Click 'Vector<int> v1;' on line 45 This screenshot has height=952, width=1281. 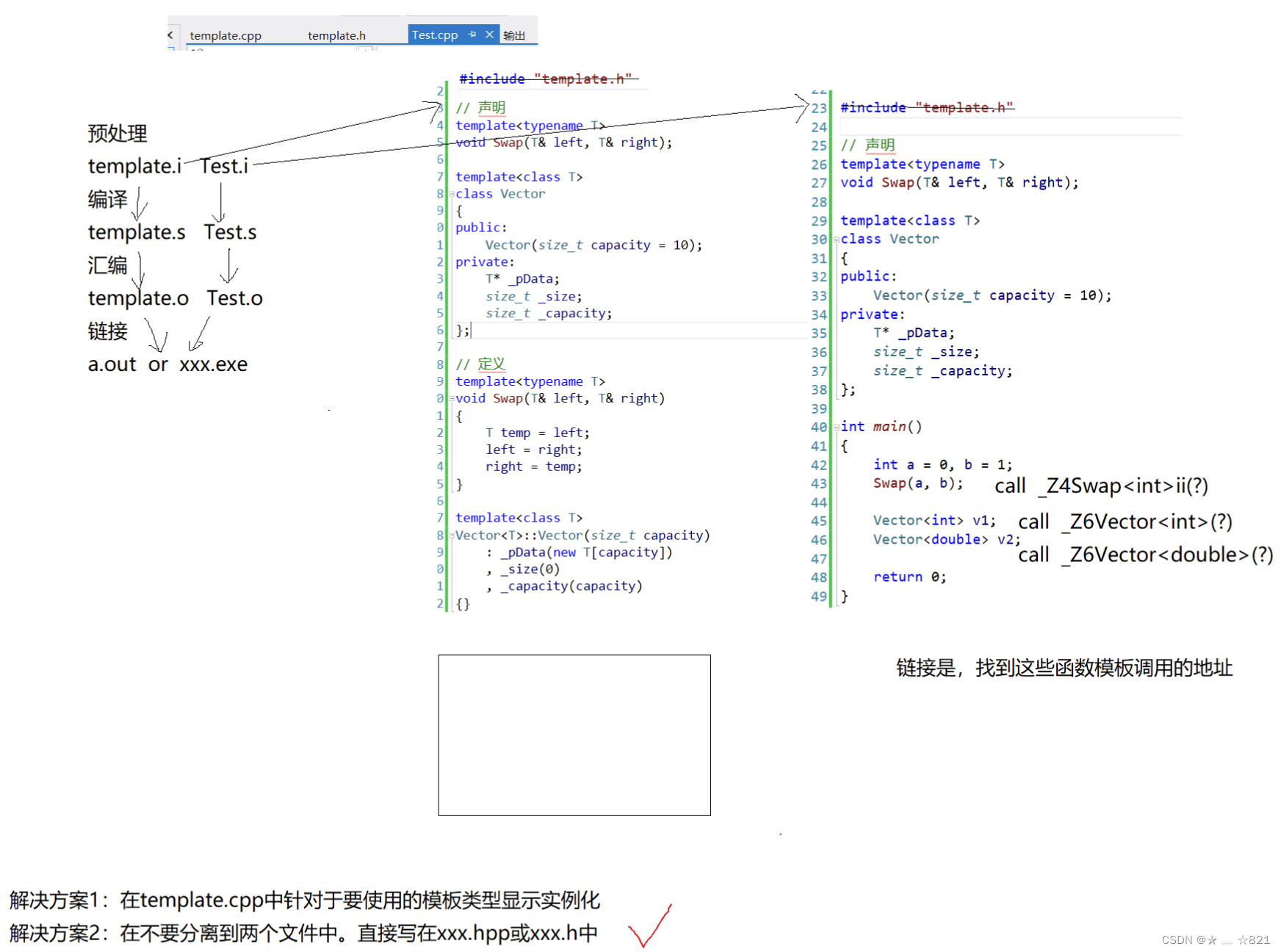(934, 521)
